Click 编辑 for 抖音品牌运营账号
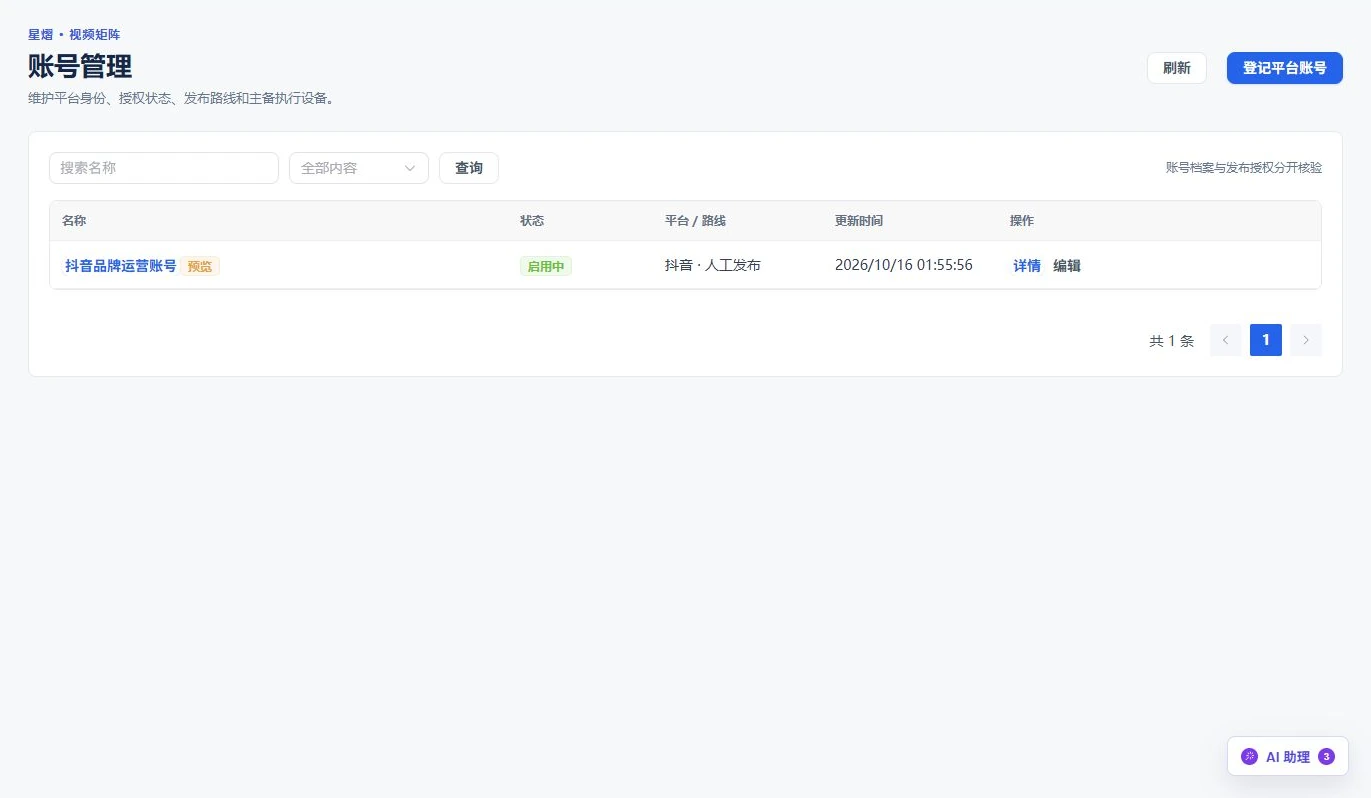 coord(1067,266)
